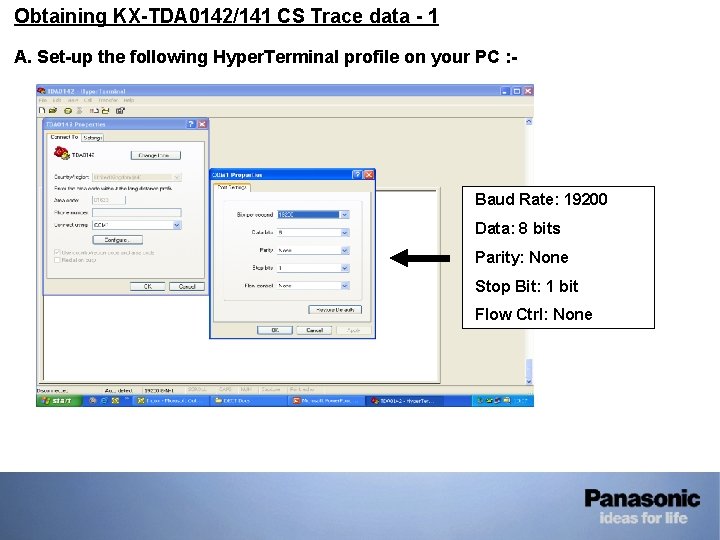
Task: Open the Country/region dropdown
Action: [x=177, y=177]
